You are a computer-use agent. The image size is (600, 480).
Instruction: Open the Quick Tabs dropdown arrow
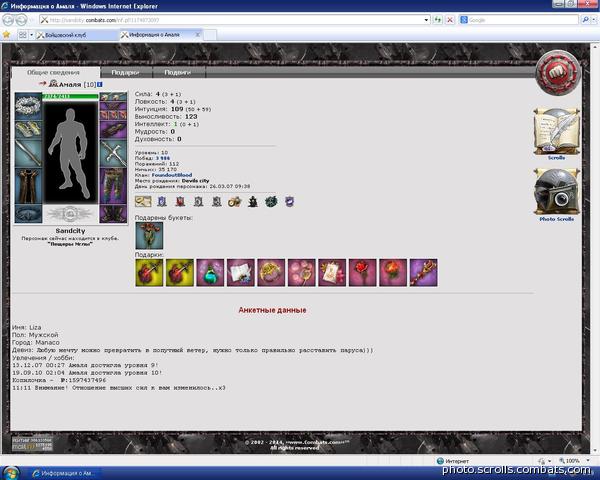tap(31, 35)
